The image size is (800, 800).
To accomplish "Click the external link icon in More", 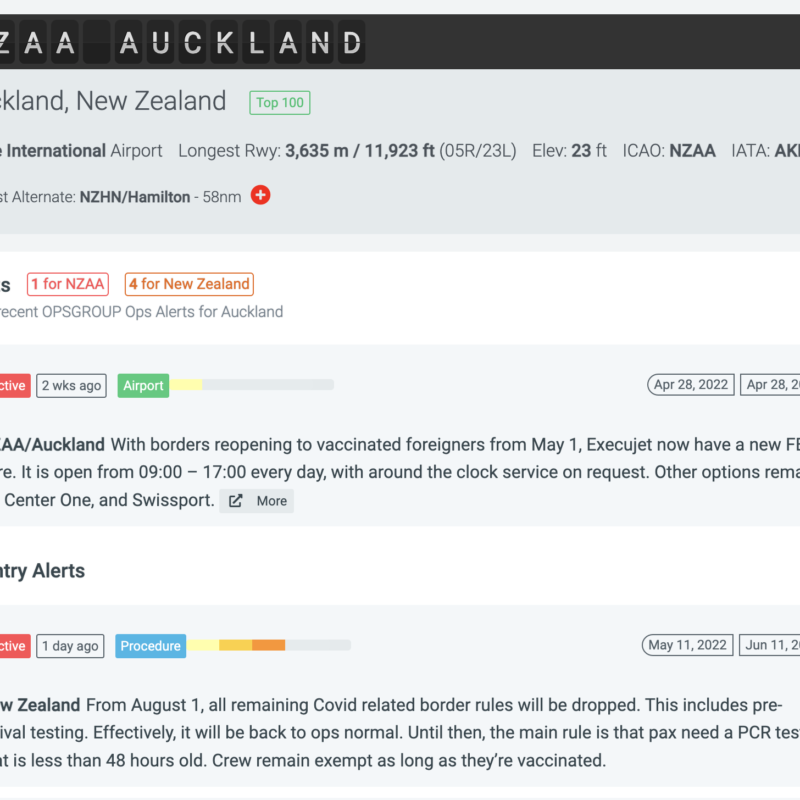I will (x=236, y=501).
